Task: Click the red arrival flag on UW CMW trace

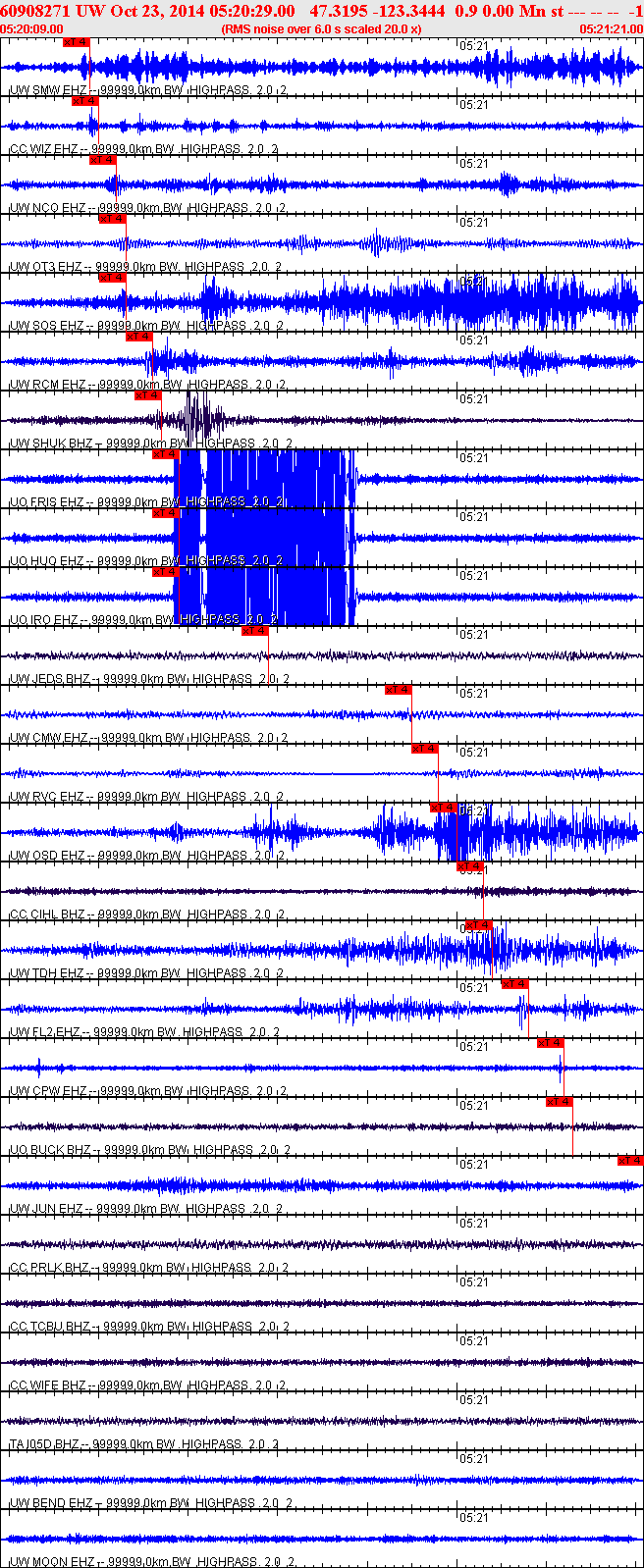Action: (399, 690)
